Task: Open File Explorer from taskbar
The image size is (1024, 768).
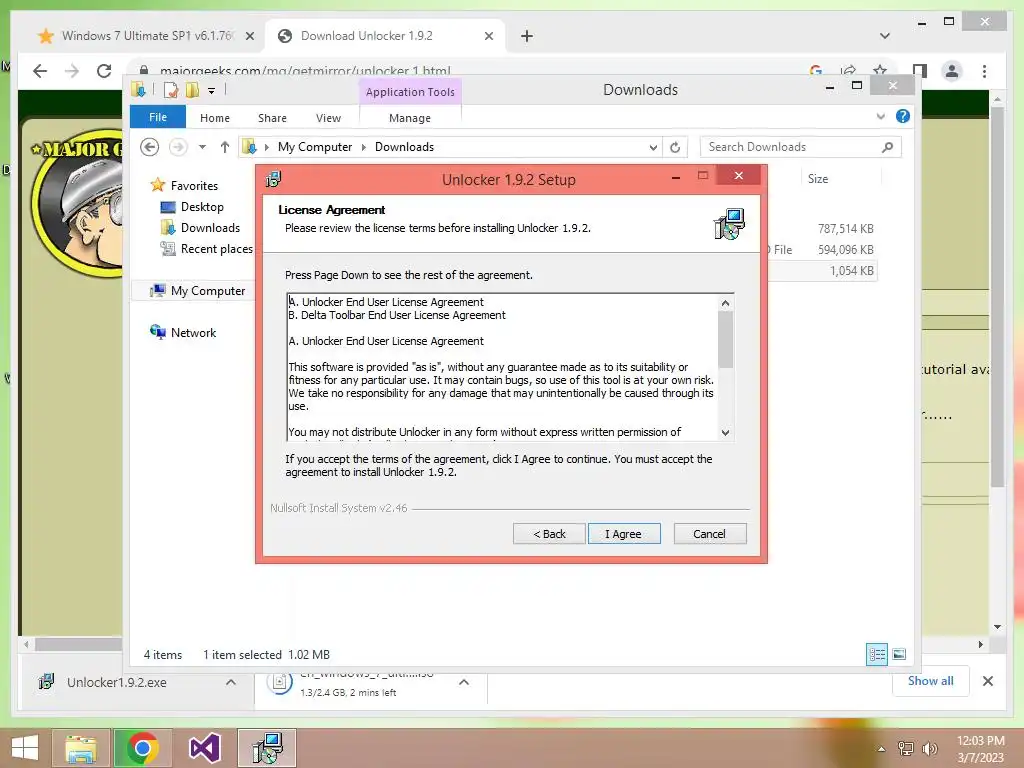Action: 80,748
